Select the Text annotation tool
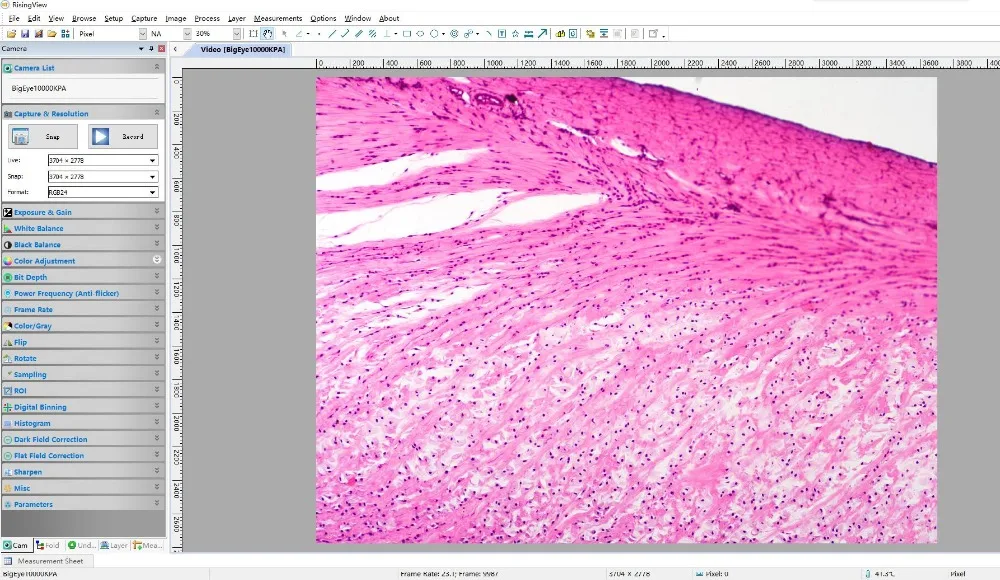Viewport: 1000px width, 580px height. (502, 34)
